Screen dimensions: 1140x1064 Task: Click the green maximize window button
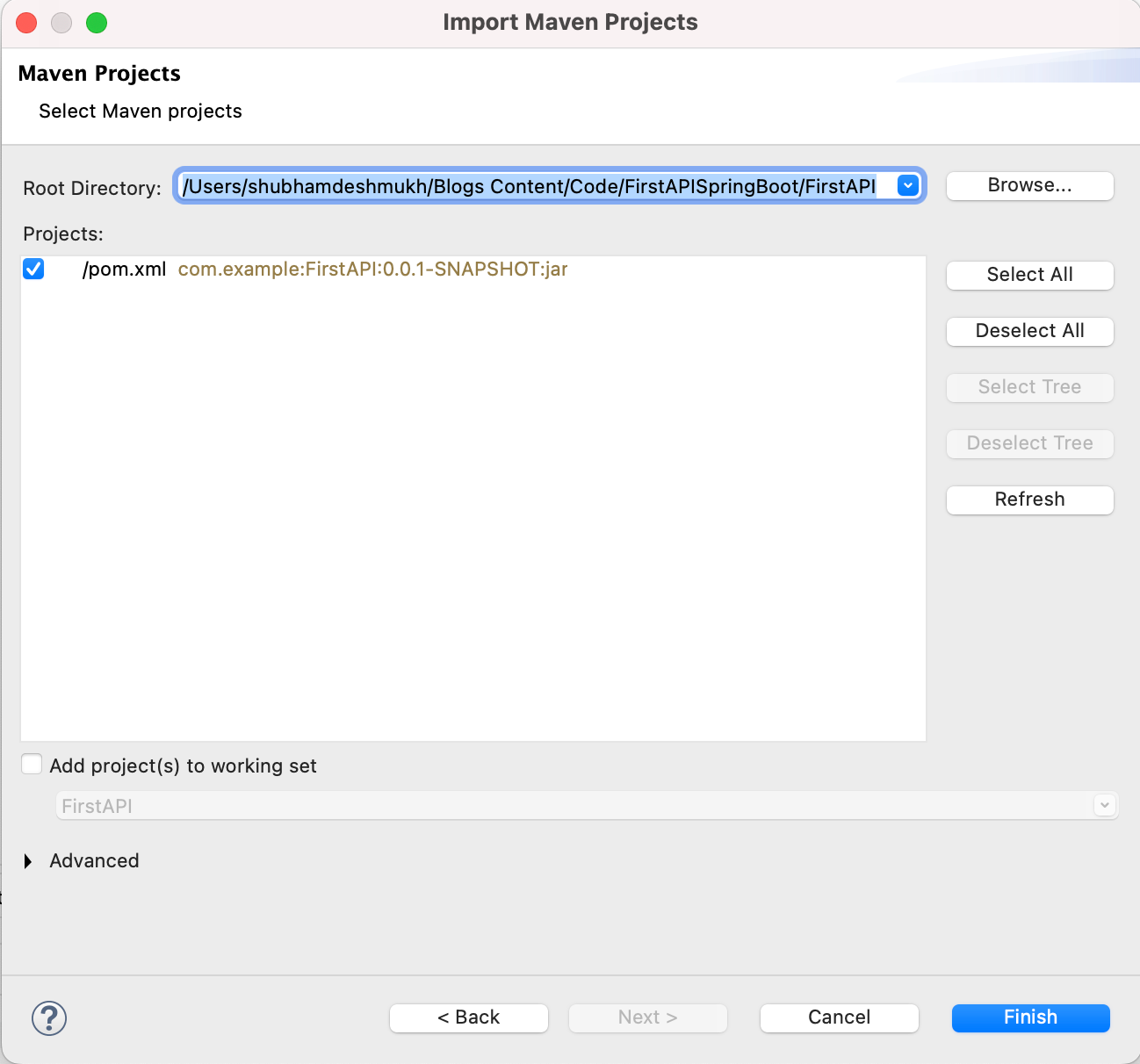97,23
